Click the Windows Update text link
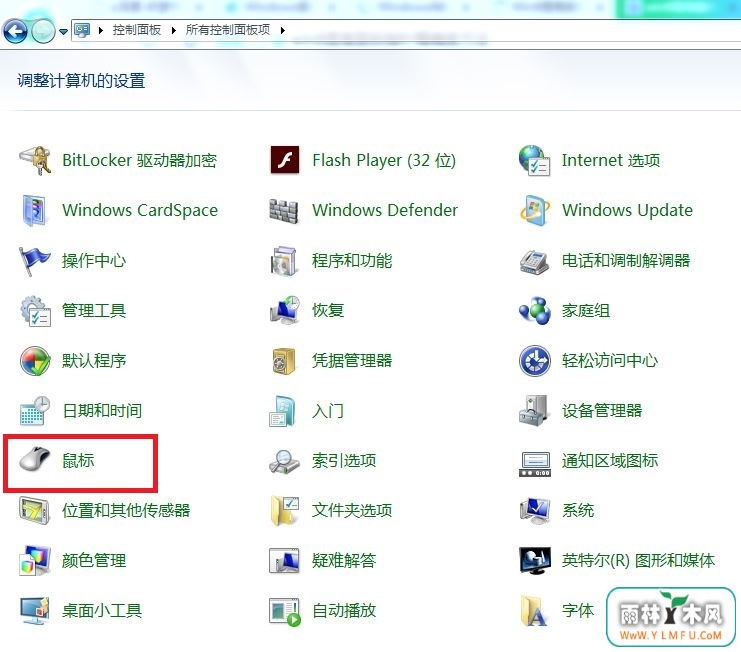 coord(628,210)
